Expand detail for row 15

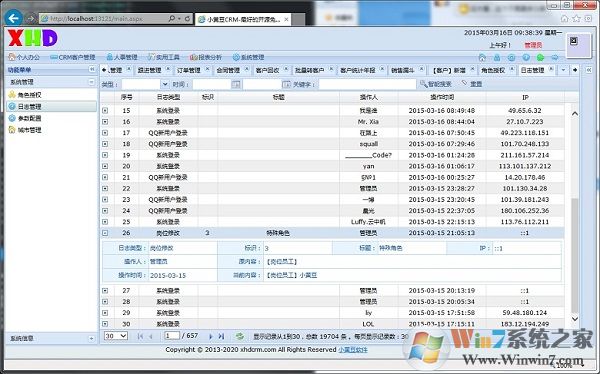coord(105,111)
